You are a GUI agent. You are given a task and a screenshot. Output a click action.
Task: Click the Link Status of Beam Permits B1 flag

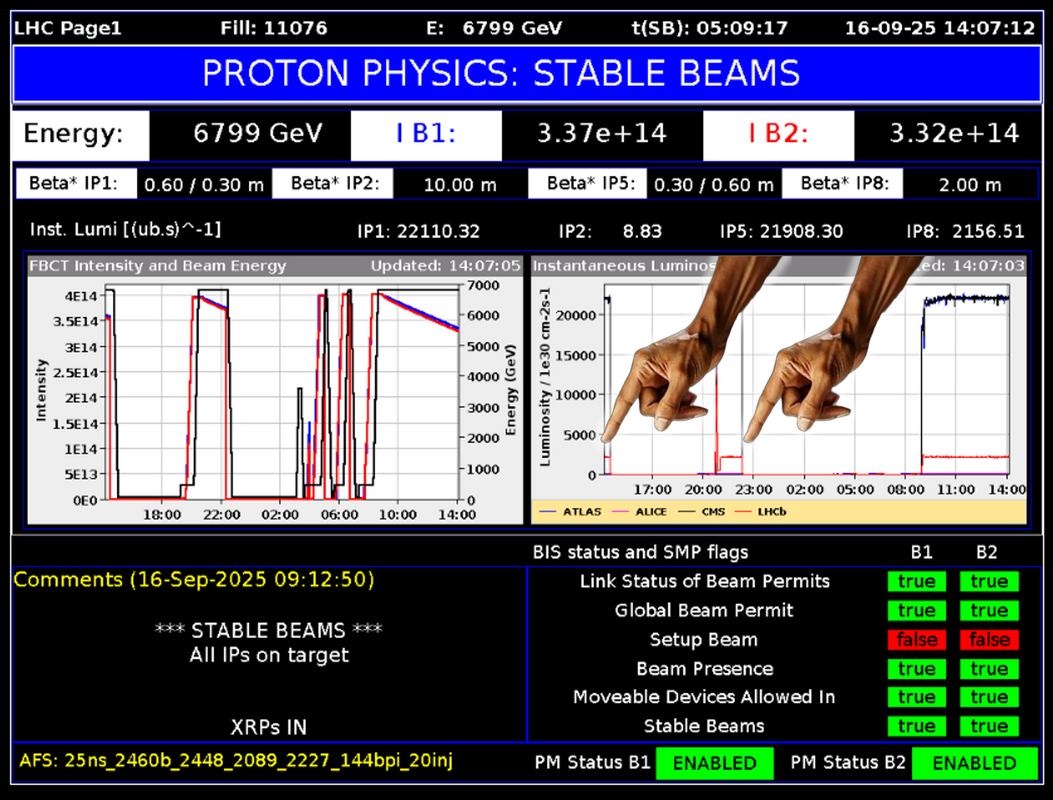[916, 582]
